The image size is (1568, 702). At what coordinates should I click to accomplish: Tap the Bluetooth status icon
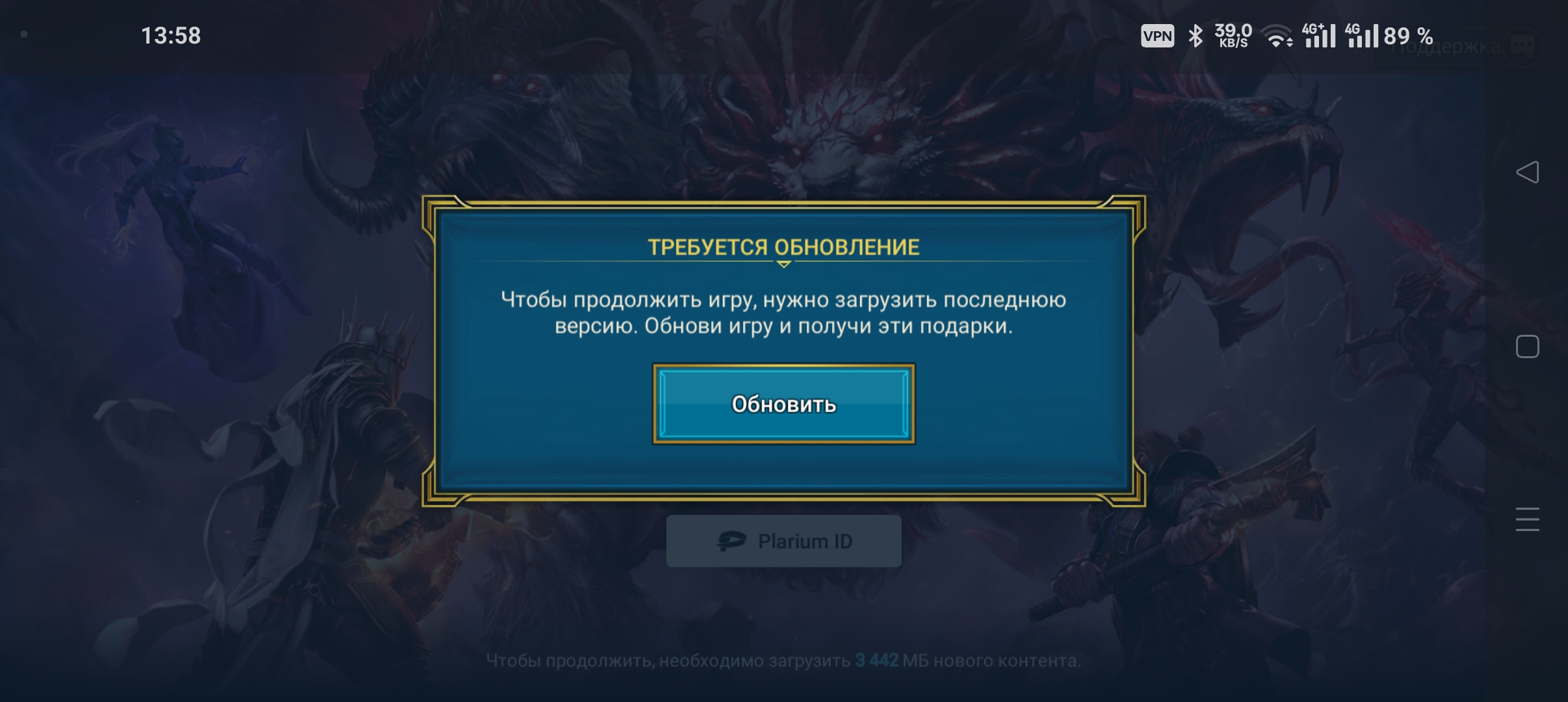[1195, 36]
